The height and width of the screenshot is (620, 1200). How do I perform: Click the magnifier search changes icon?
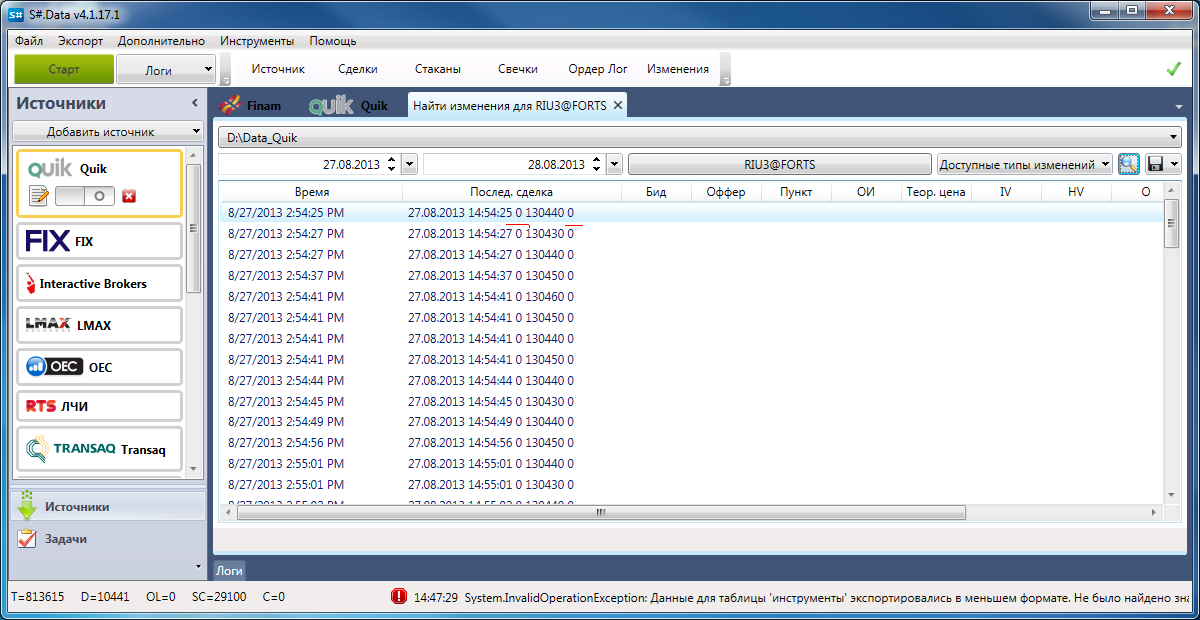(x=1129, y=164)
